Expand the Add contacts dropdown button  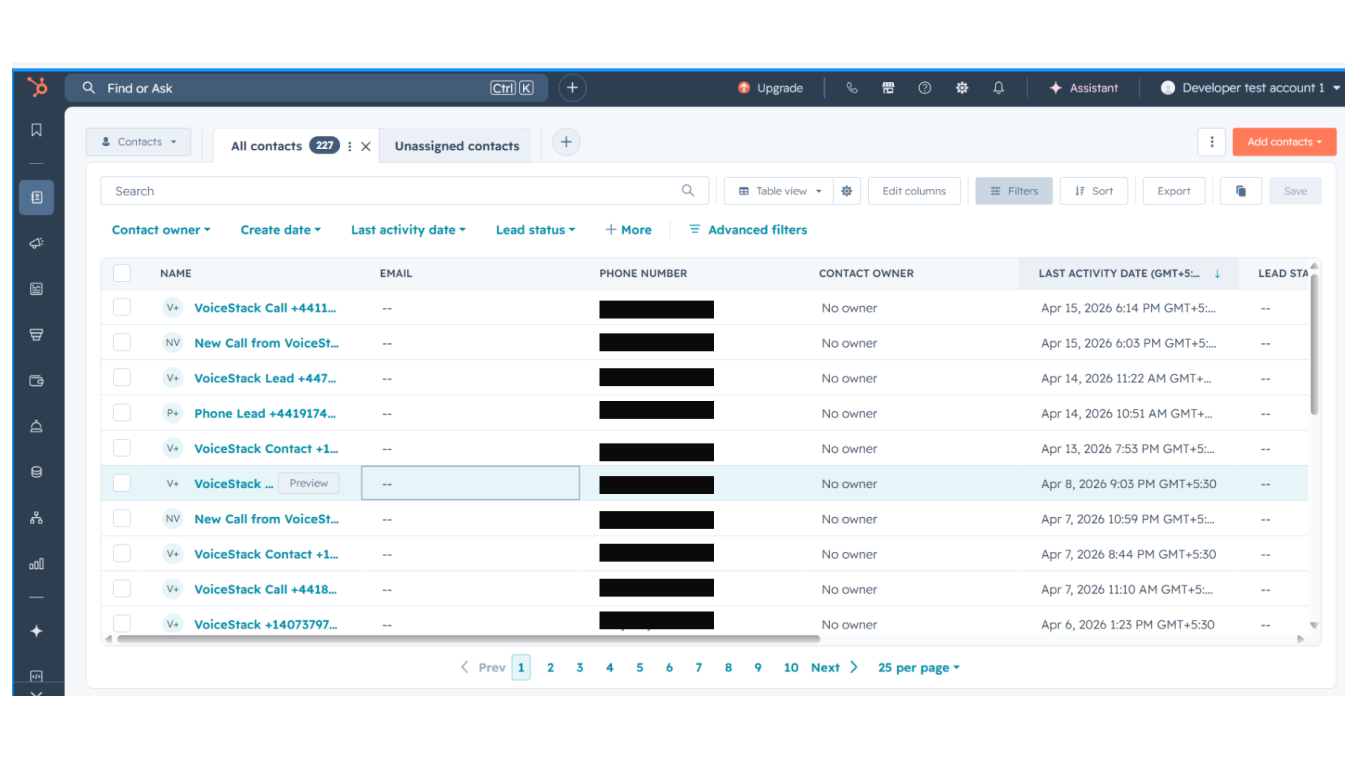1284,142
